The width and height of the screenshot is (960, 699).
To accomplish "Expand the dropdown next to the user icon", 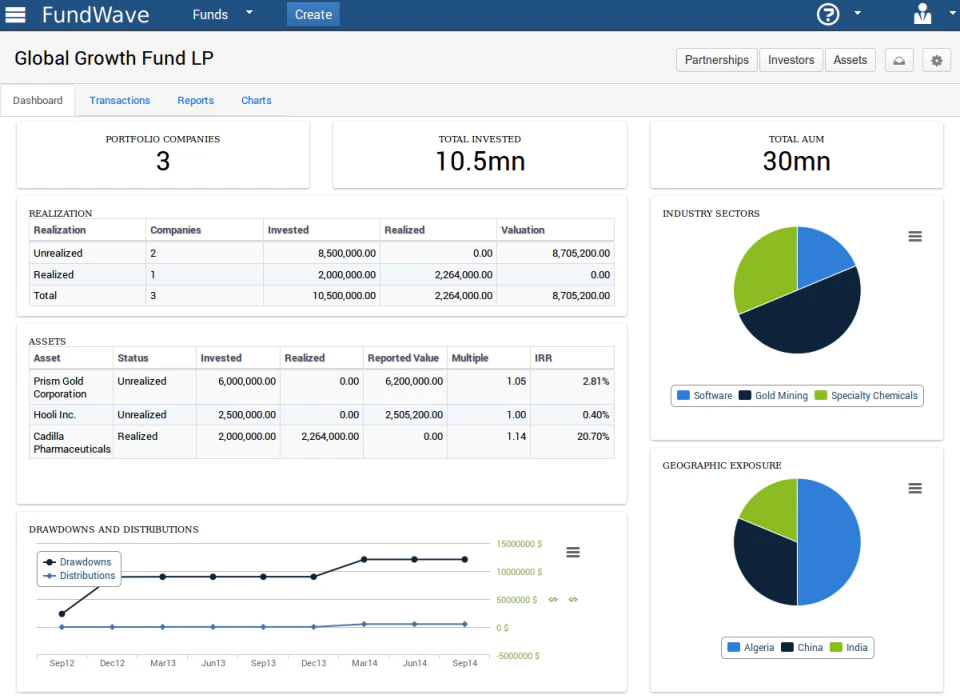I will [952, 13].
